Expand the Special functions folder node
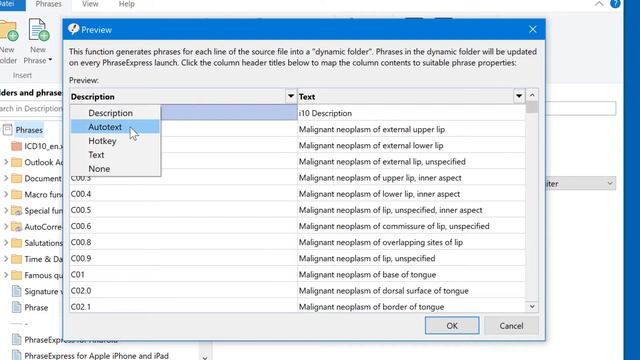Viewport: 640px width, 360px height. 6,211
